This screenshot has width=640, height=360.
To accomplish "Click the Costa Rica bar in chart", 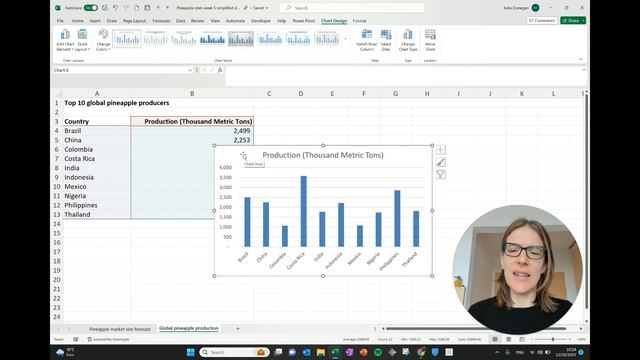I will pyautogui.click(x=304, y=211).
